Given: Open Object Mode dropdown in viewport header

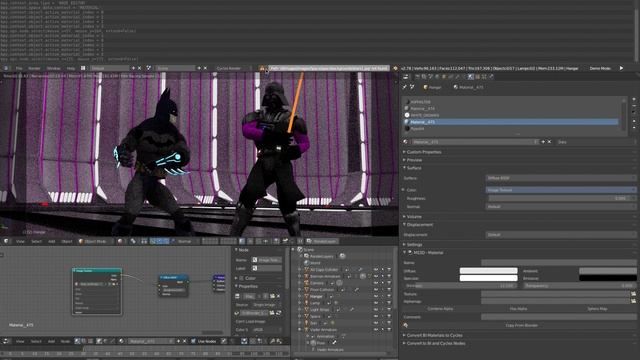Looking at the screenshot, I should (95, 241).
